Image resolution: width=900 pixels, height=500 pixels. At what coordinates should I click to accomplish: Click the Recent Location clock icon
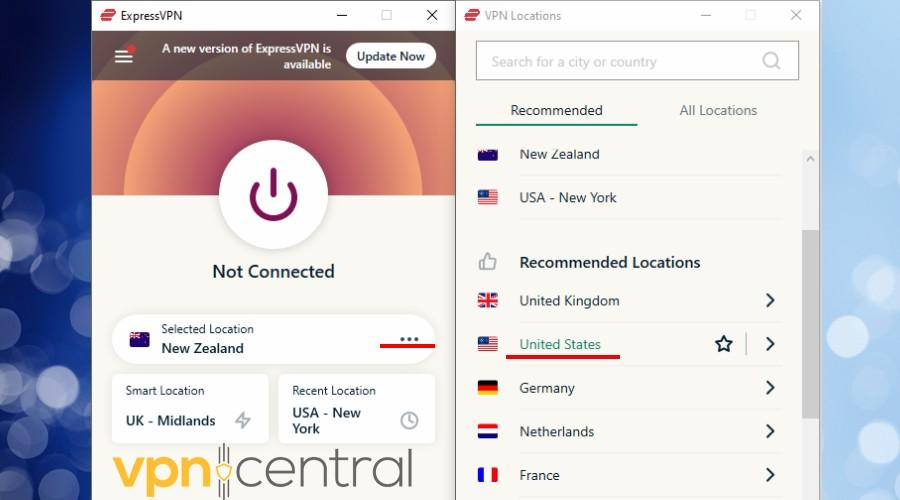point(409,420)
